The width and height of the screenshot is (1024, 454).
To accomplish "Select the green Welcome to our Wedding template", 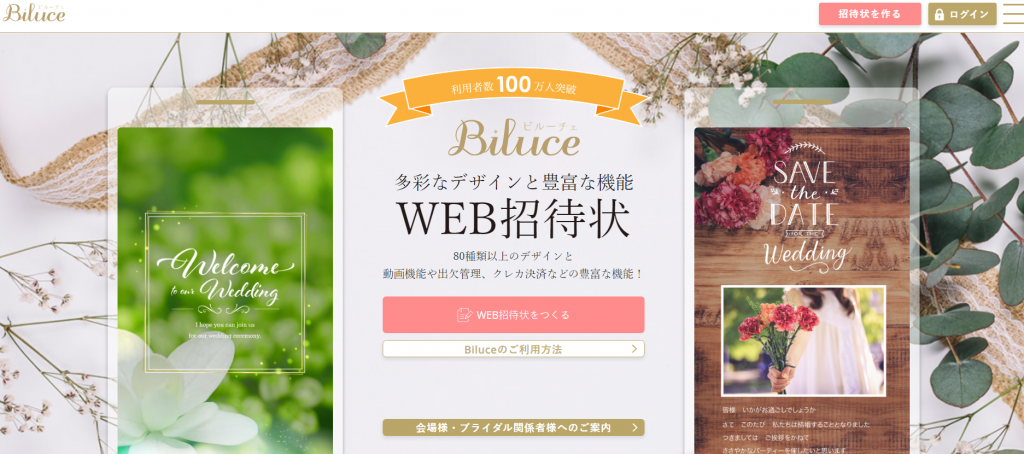I will 225,291.
